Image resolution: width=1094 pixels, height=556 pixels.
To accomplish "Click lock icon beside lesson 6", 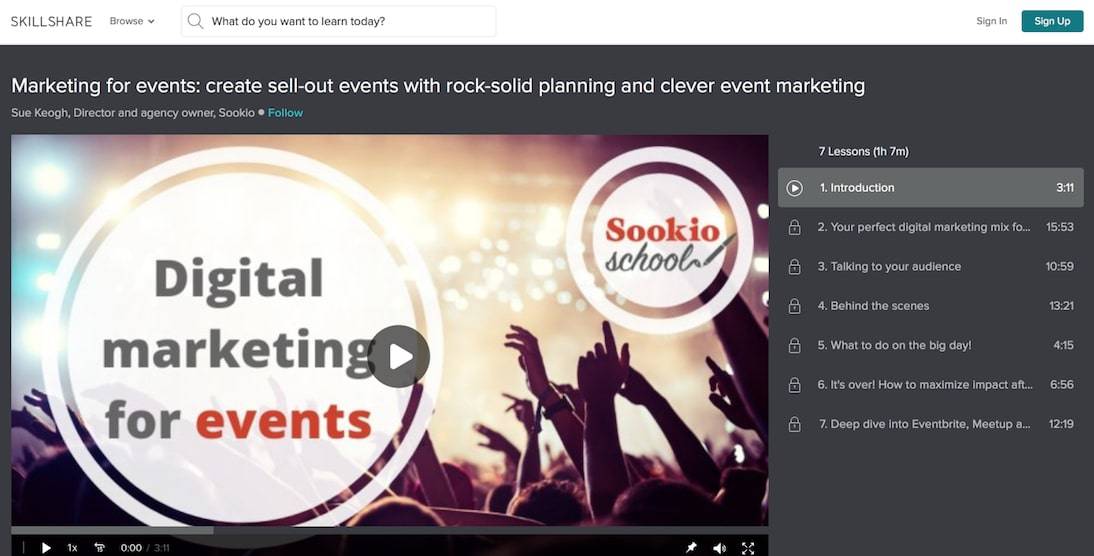I will pyautogui.click(x=794, y=385).
